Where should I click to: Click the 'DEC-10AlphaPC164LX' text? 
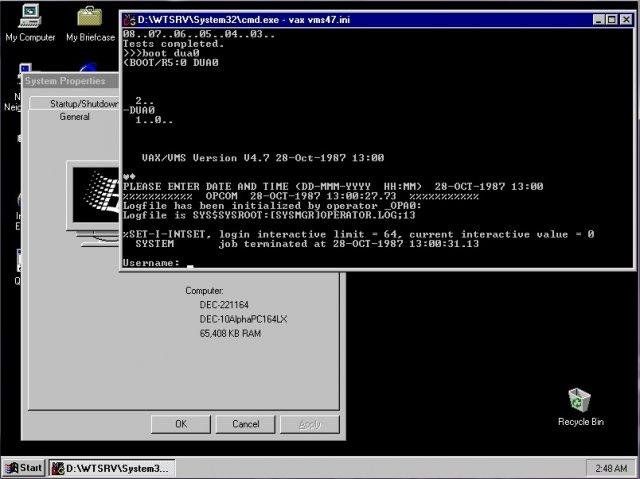pyautogui.click(x=243, y=319)
